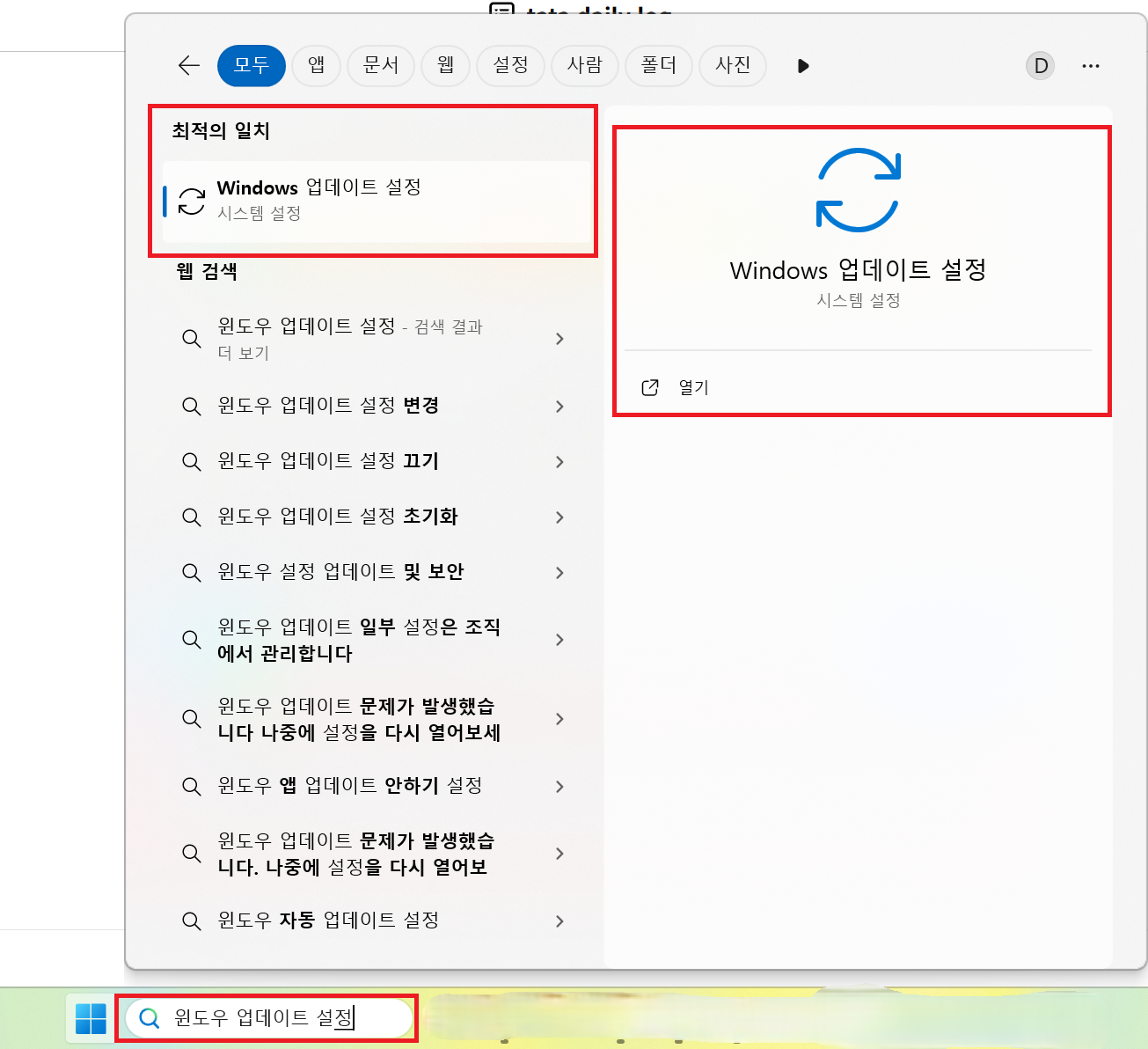
Task: Show more filters with the play arrow
Action: pyautogui.click(x=802, y=66)
